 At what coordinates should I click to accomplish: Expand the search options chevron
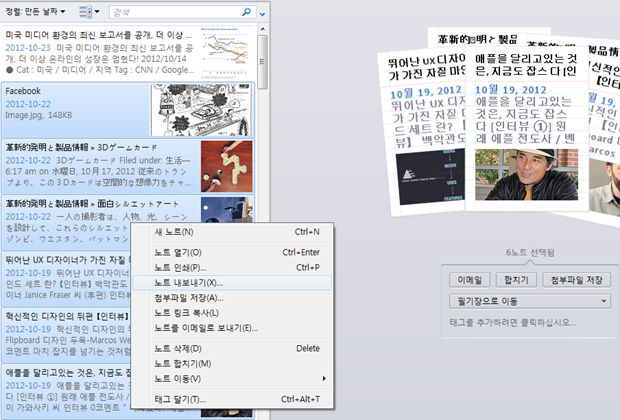pyautogui.click(x=262, y=14)
